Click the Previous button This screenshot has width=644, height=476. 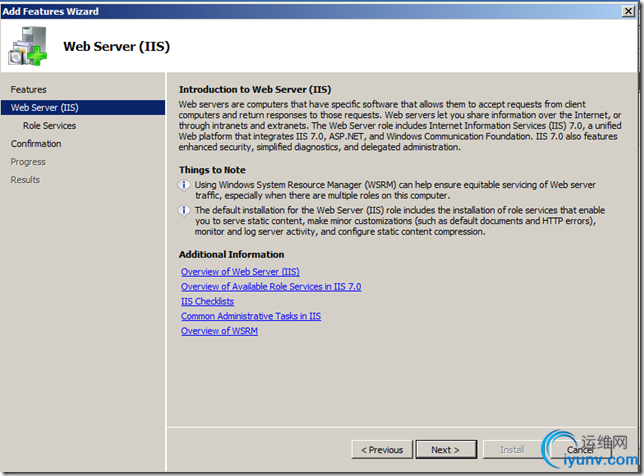point(382,450)
